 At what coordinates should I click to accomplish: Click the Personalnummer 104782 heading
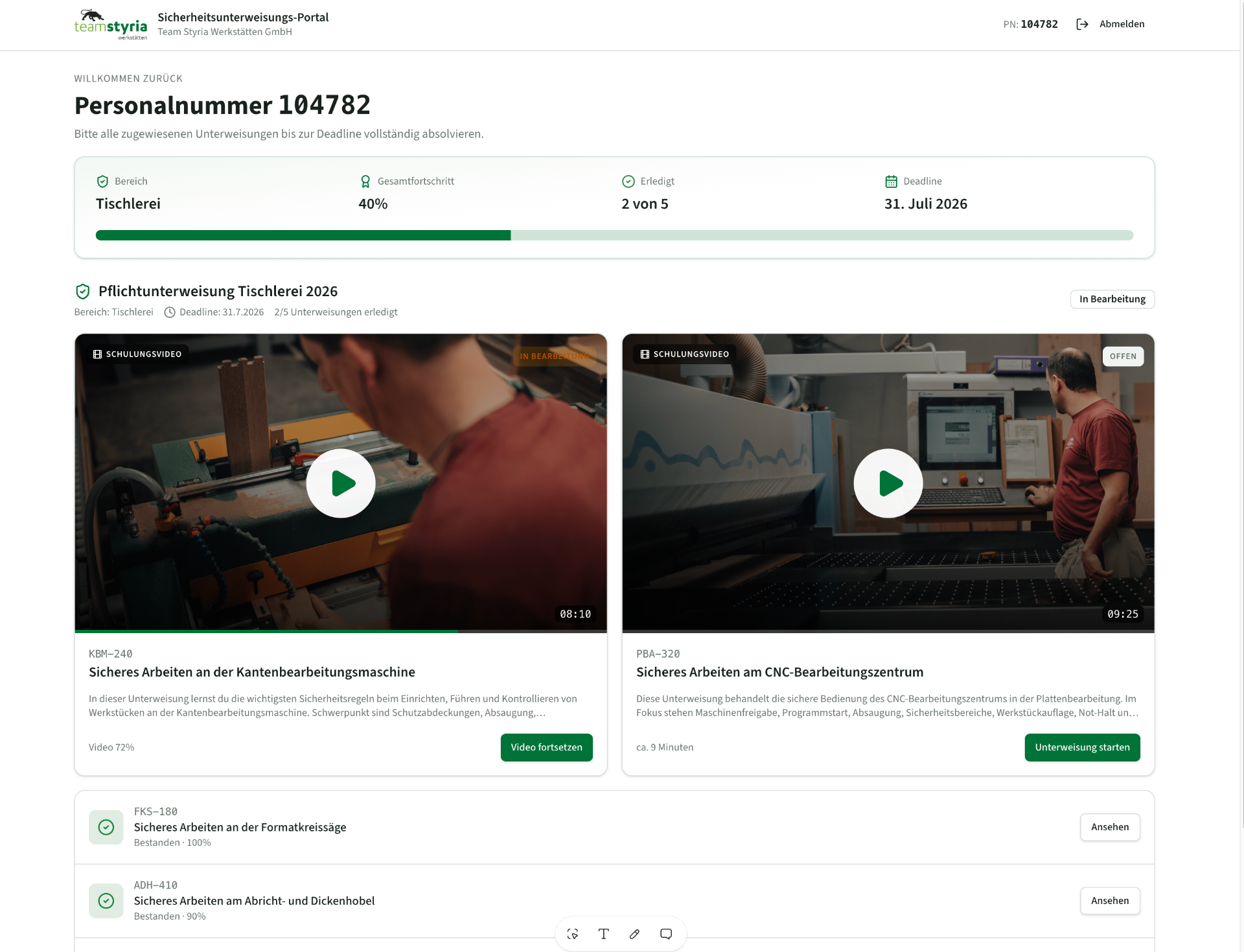pos(222,105)
